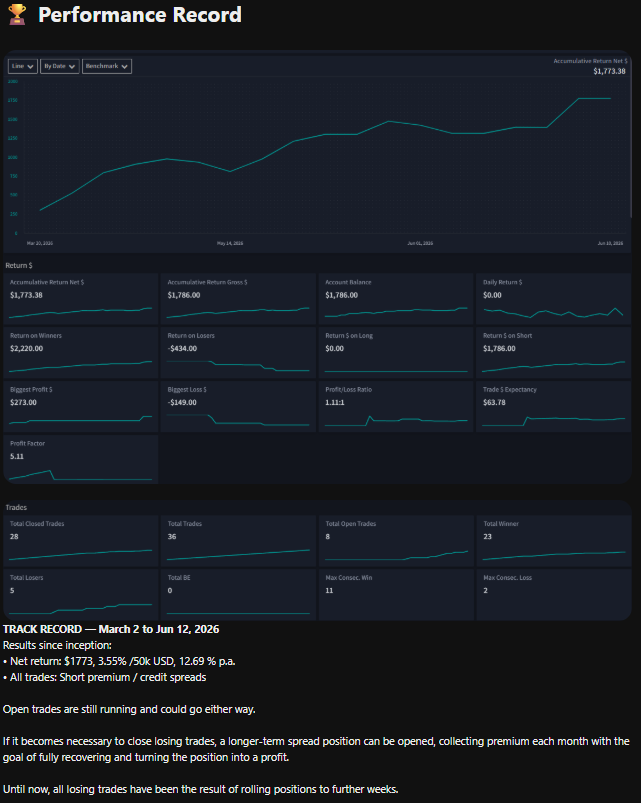Select the Max Consec. Loss card
Screen dimensions: 641x803
tap(553, 594)
